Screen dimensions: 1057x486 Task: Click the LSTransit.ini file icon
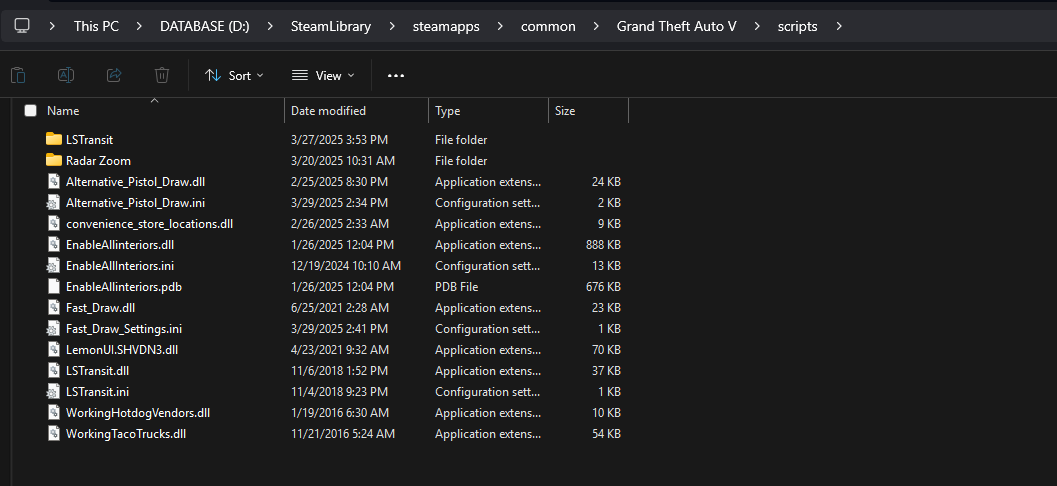coord(54,392)
